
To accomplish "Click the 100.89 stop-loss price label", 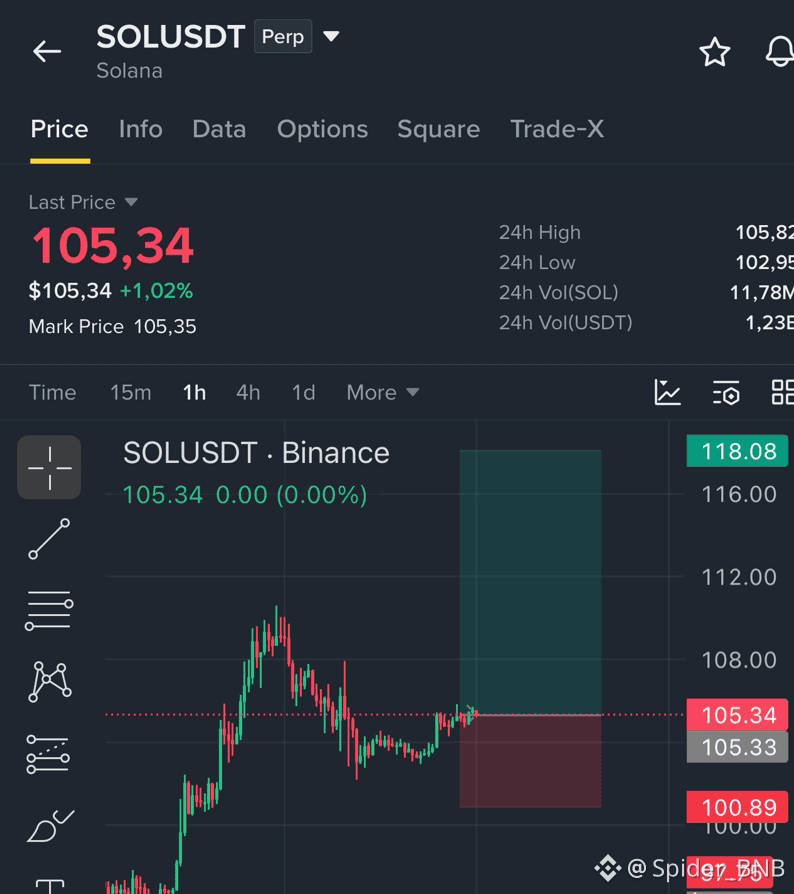I will (x=738, y=807).
